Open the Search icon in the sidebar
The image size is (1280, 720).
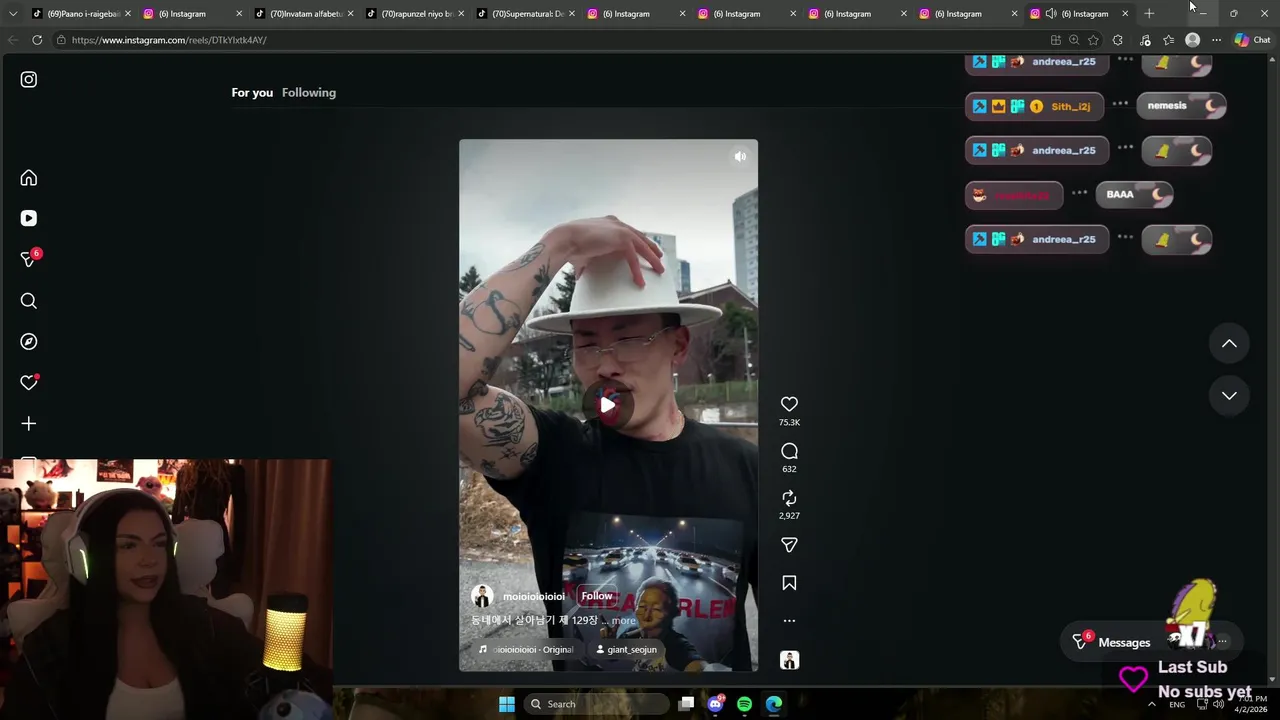pyautogui.click(x=29, y=301)
